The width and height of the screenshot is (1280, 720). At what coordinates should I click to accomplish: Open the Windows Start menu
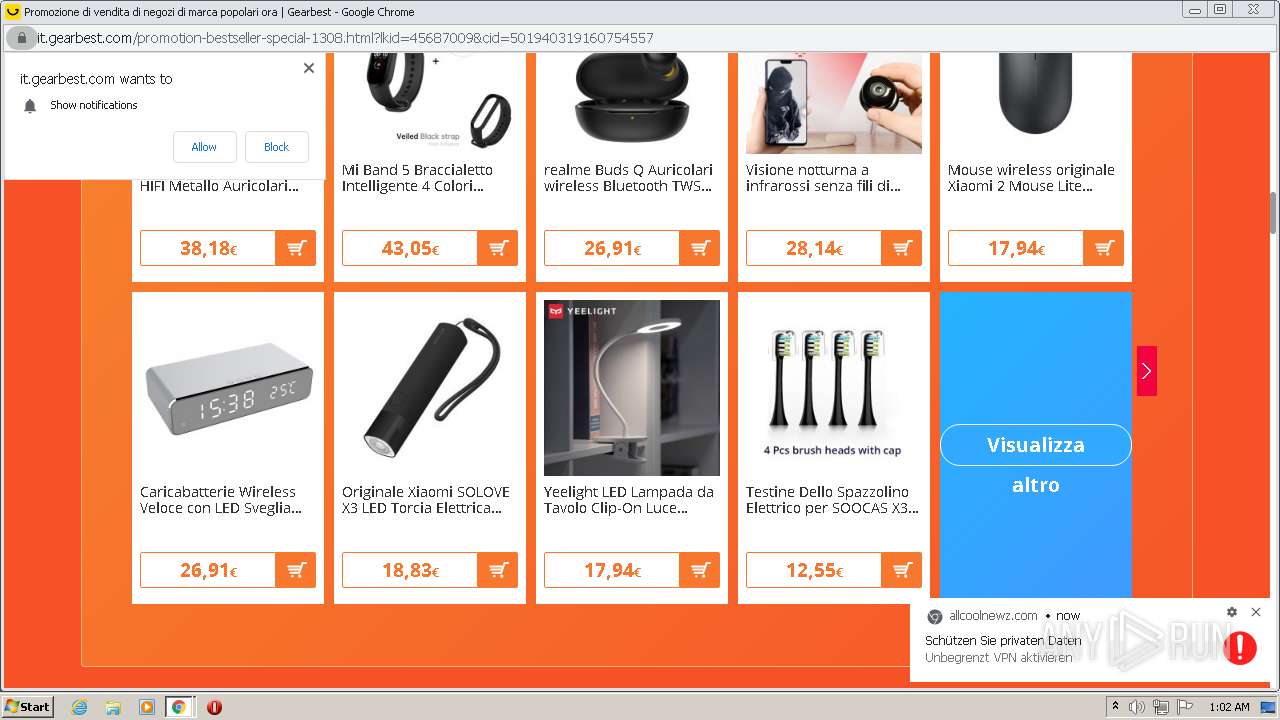(x=28, y=707)
